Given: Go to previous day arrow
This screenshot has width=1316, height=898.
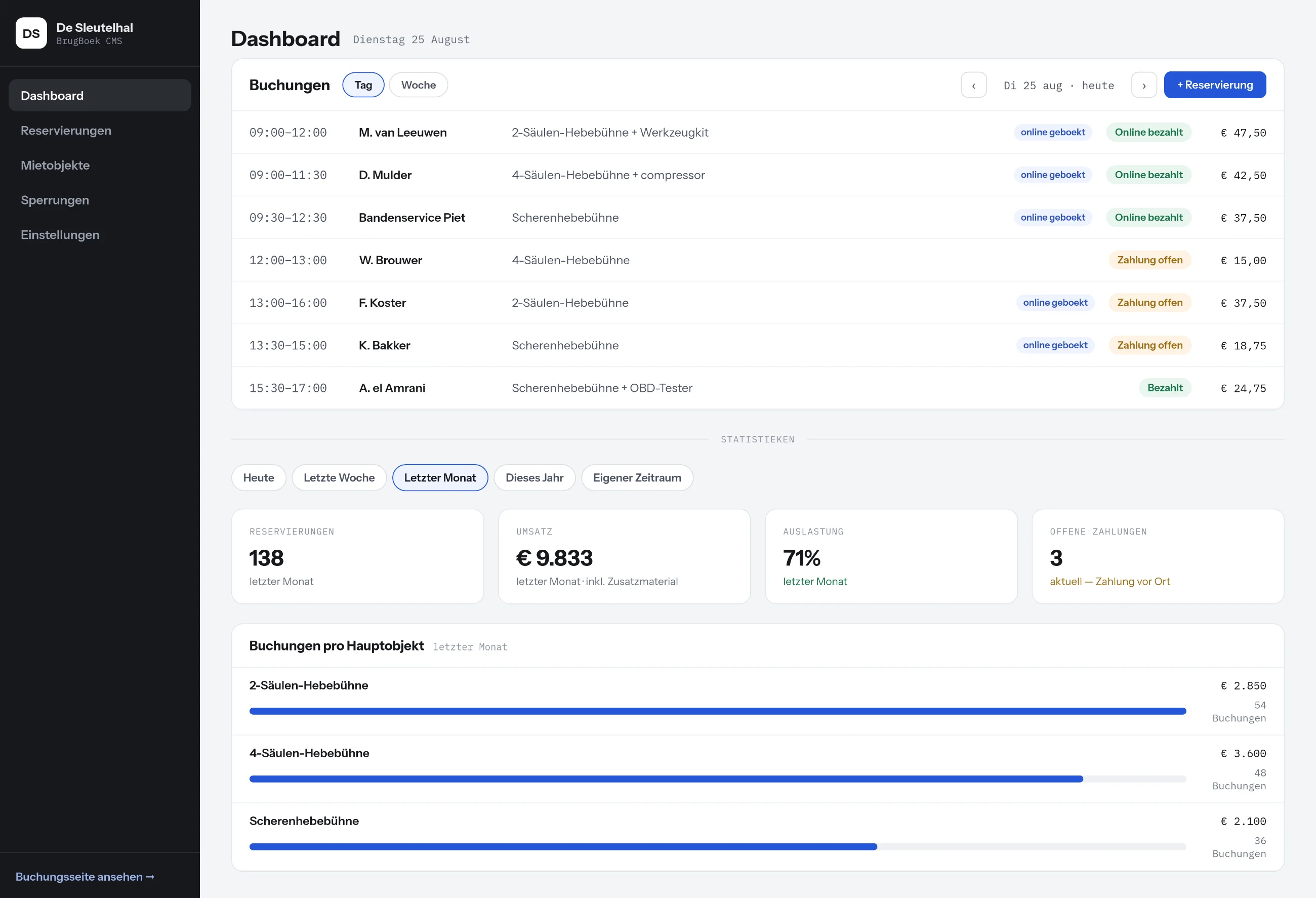Looking at the screenshot, I should pyautogui.click(x=973, y=85).
